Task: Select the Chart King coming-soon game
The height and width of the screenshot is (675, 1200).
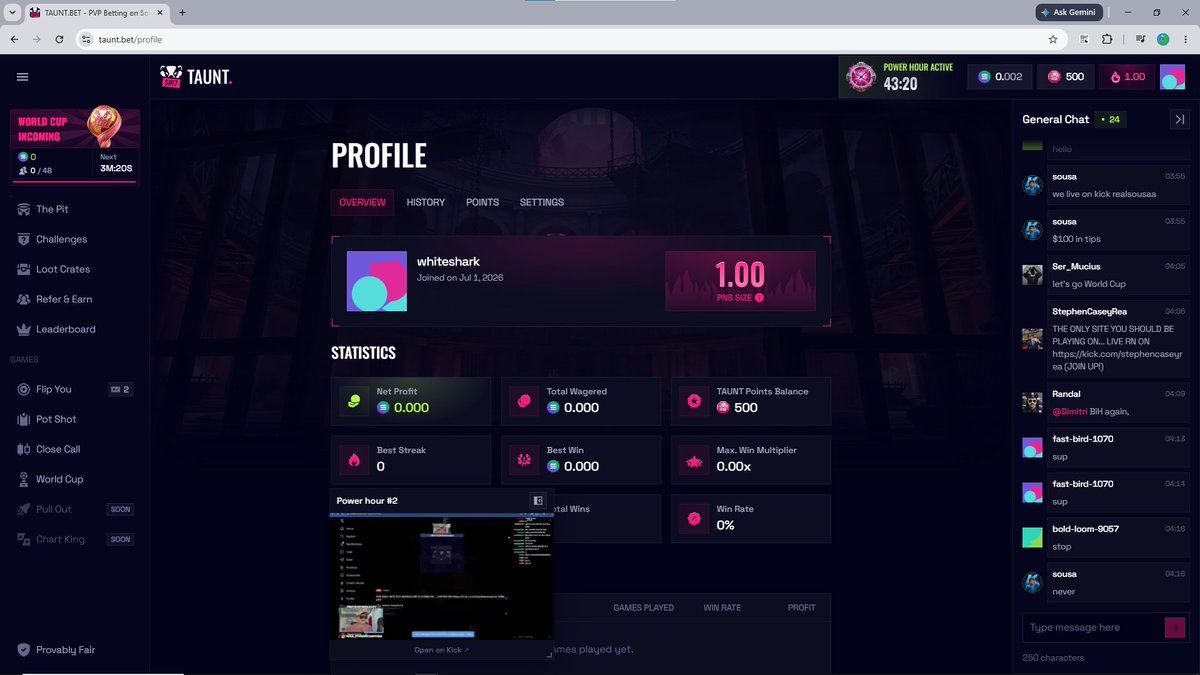Action: click(60, 539)
